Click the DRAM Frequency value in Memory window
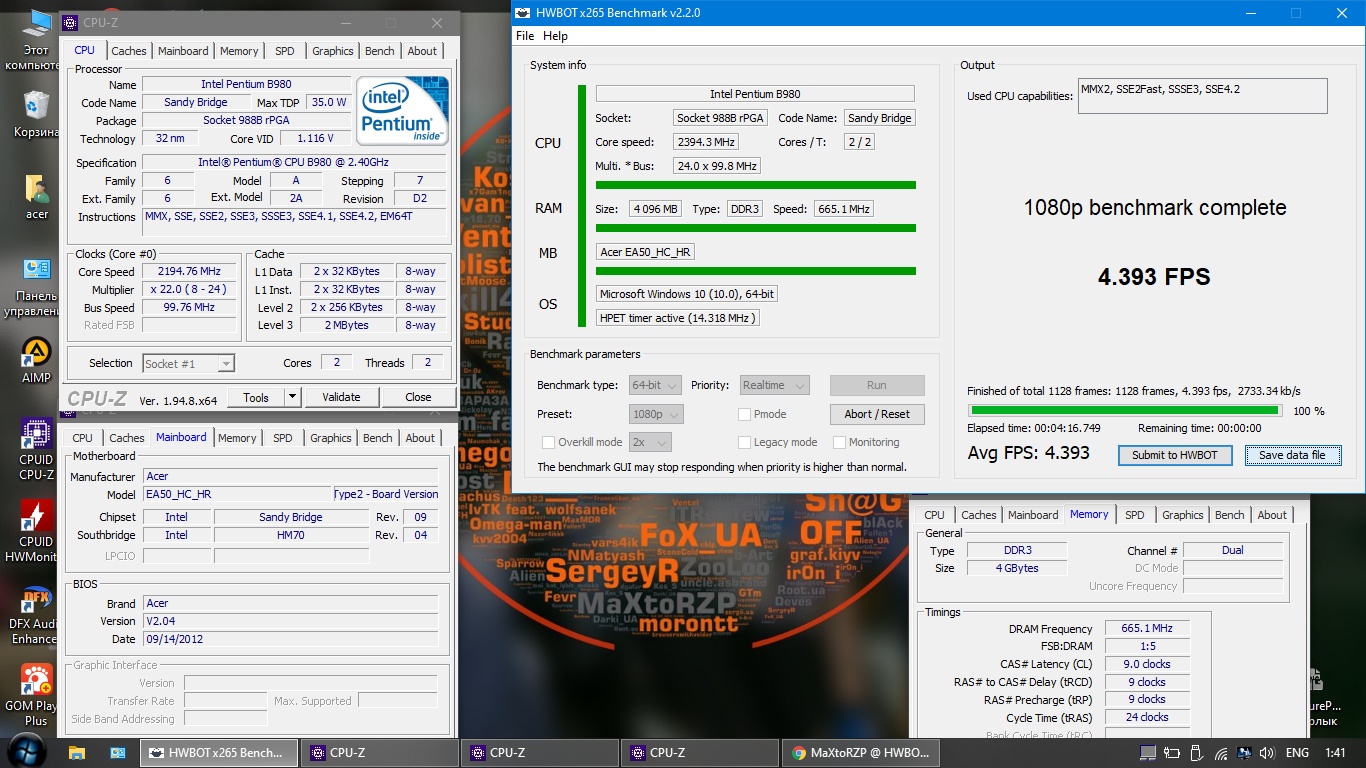Screen dimensions: 1366x768 (x=1147, y=629)
